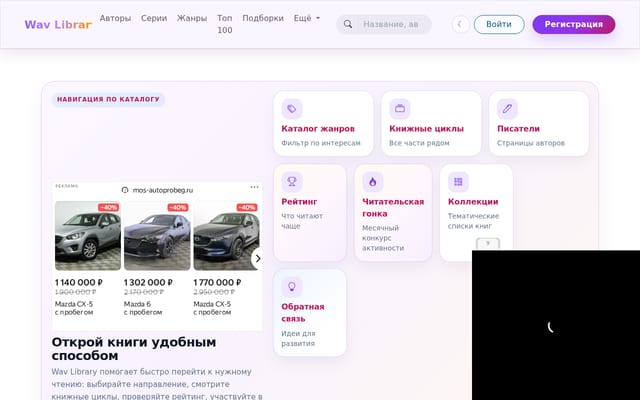Click the Тематические списки книг subtitle

(473, 221)
